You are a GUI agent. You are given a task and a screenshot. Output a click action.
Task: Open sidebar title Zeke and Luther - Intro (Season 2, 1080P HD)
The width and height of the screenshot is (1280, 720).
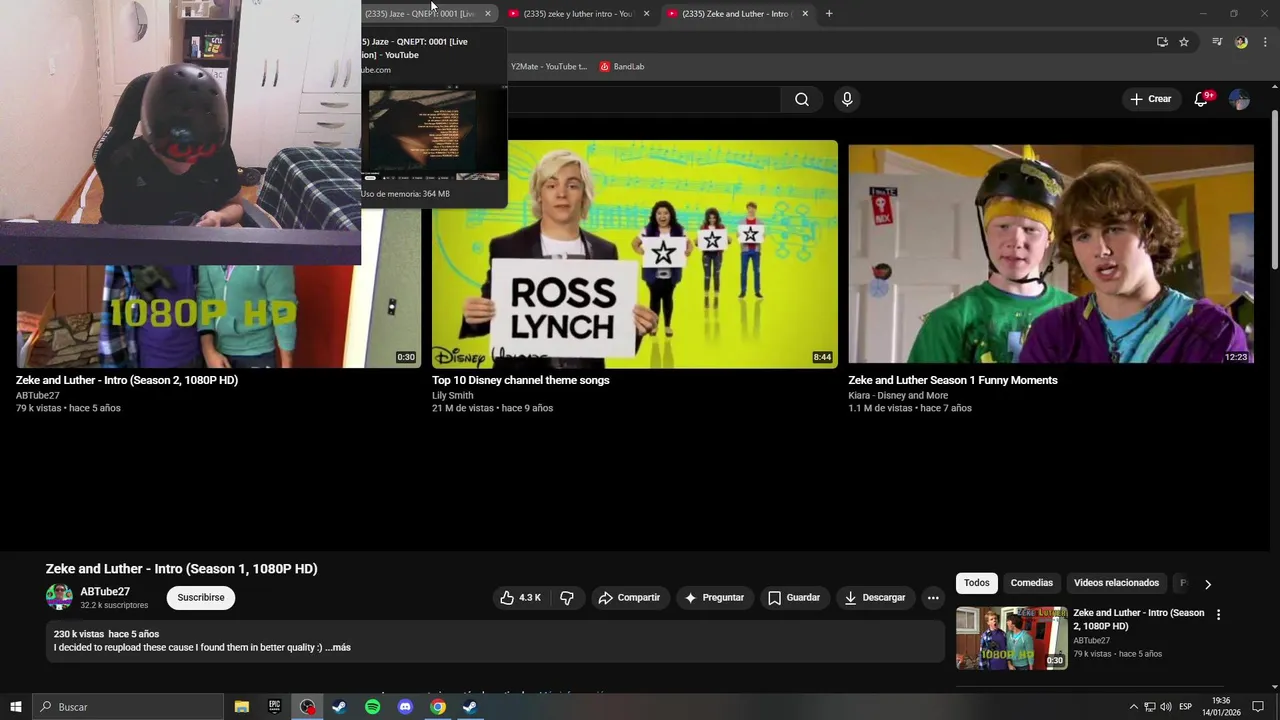(x=1138, y=619)
